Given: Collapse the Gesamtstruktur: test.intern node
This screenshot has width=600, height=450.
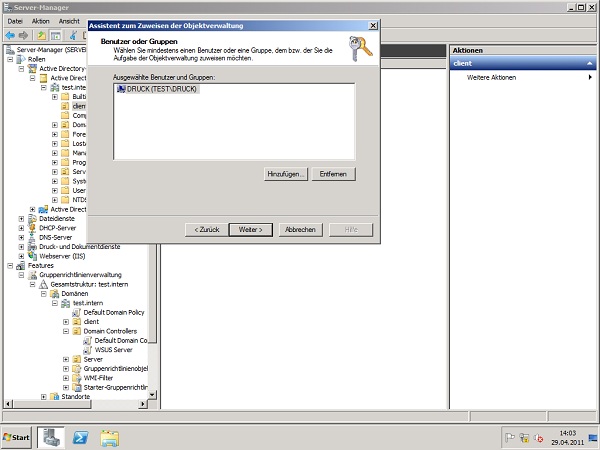Looking at the screenshot, I should pos(33,284).
